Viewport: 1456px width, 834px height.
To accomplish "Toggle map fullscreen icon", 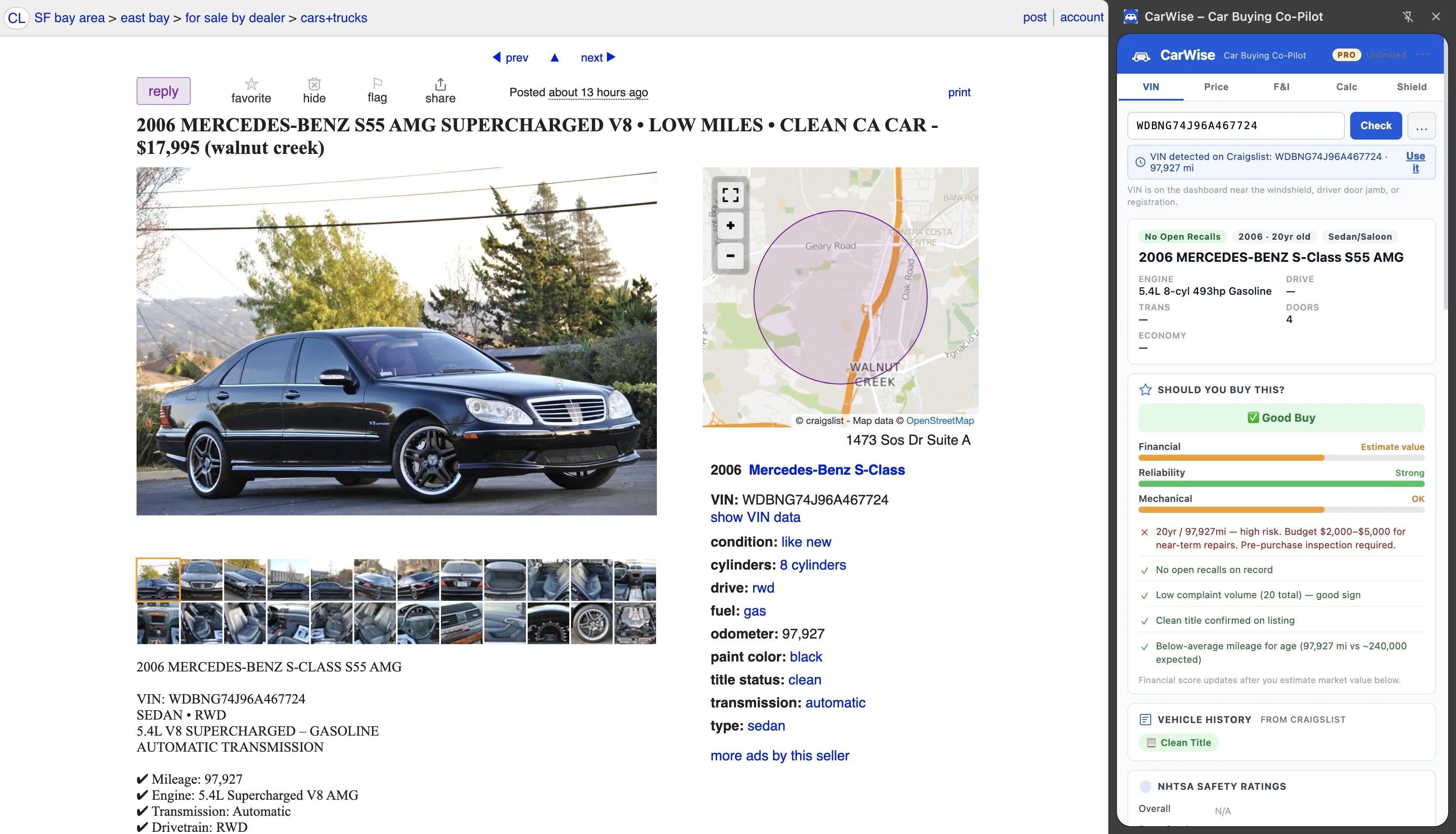I will (x=730, y=195).
